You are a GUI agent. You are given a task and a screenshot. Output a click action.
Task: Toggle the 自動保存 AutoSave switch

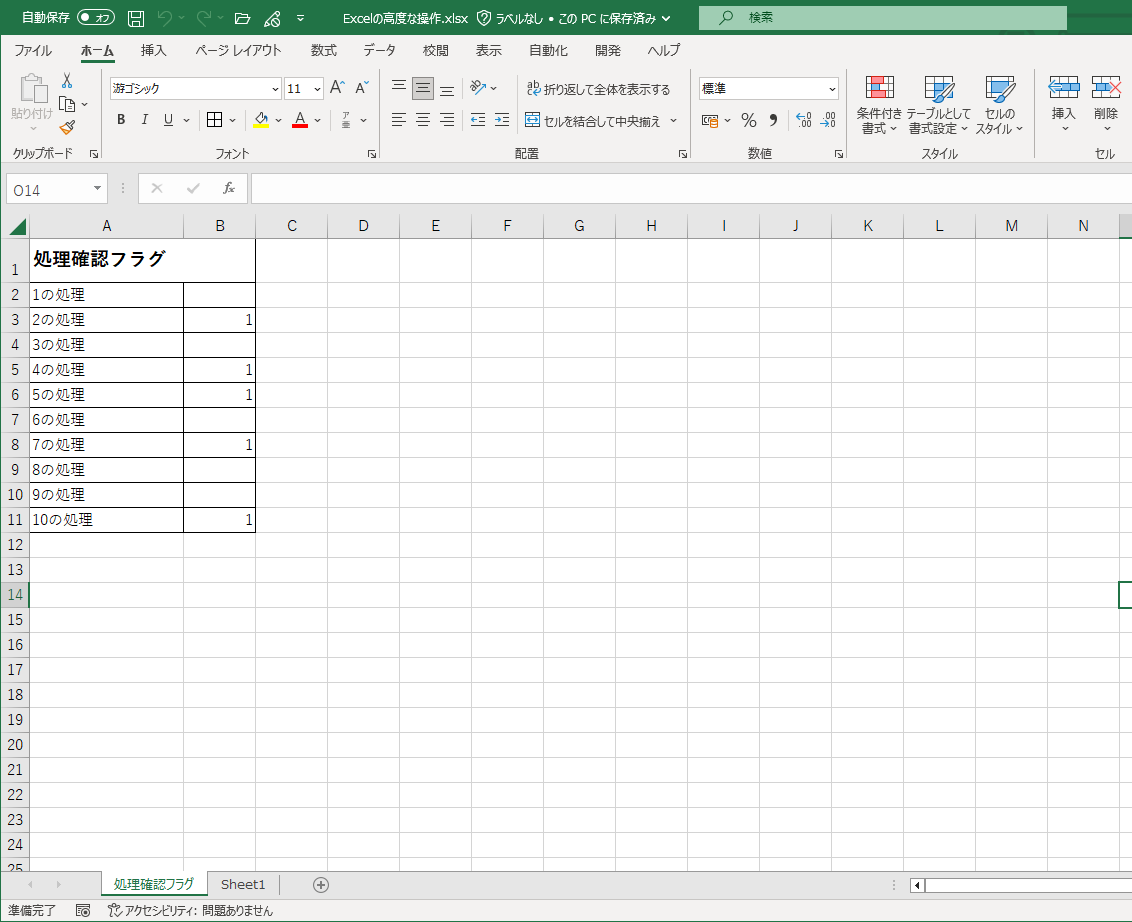[96, 18]
